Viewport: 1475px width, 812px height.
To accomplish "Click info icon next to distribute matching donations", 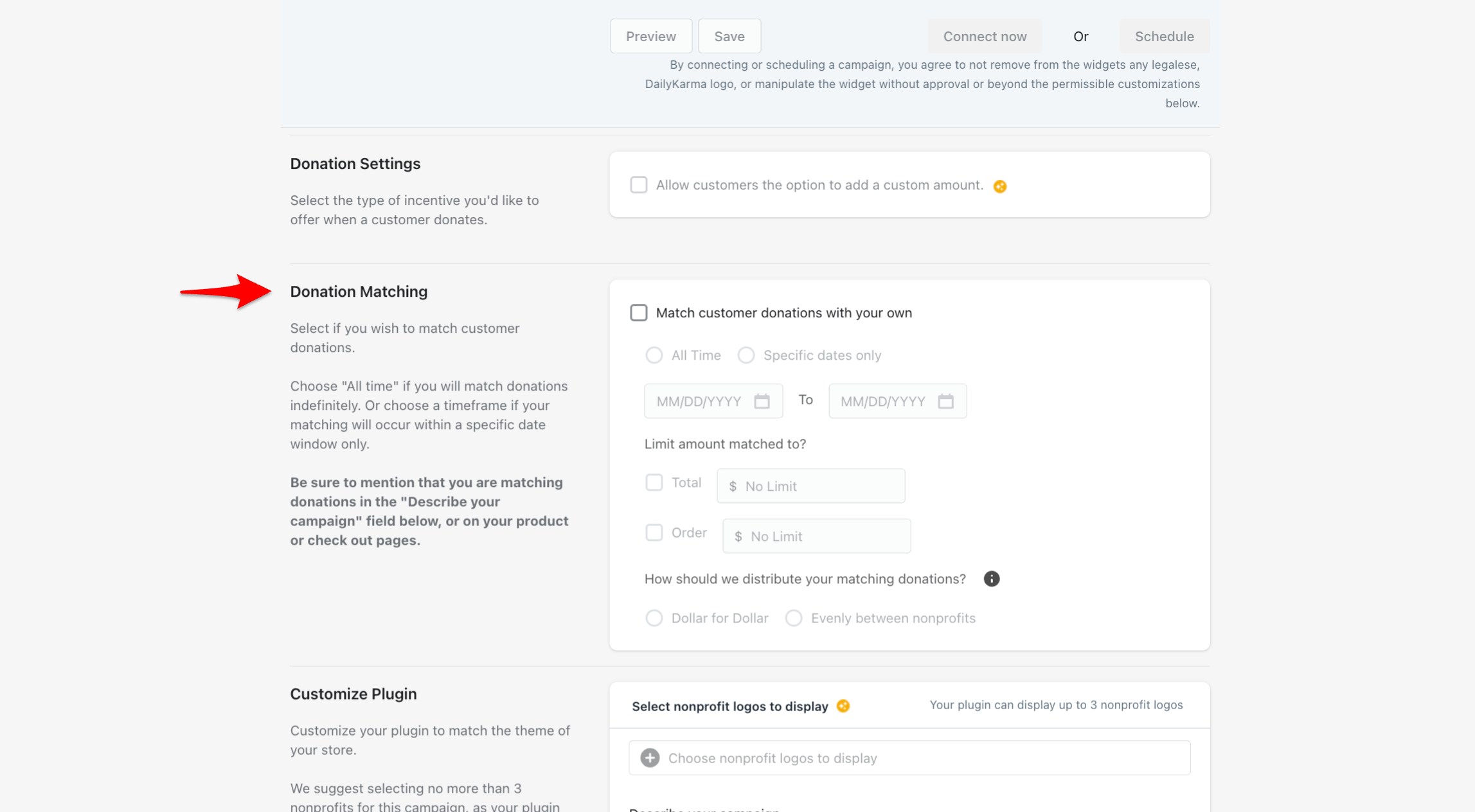I will click(x=992, y=579).
